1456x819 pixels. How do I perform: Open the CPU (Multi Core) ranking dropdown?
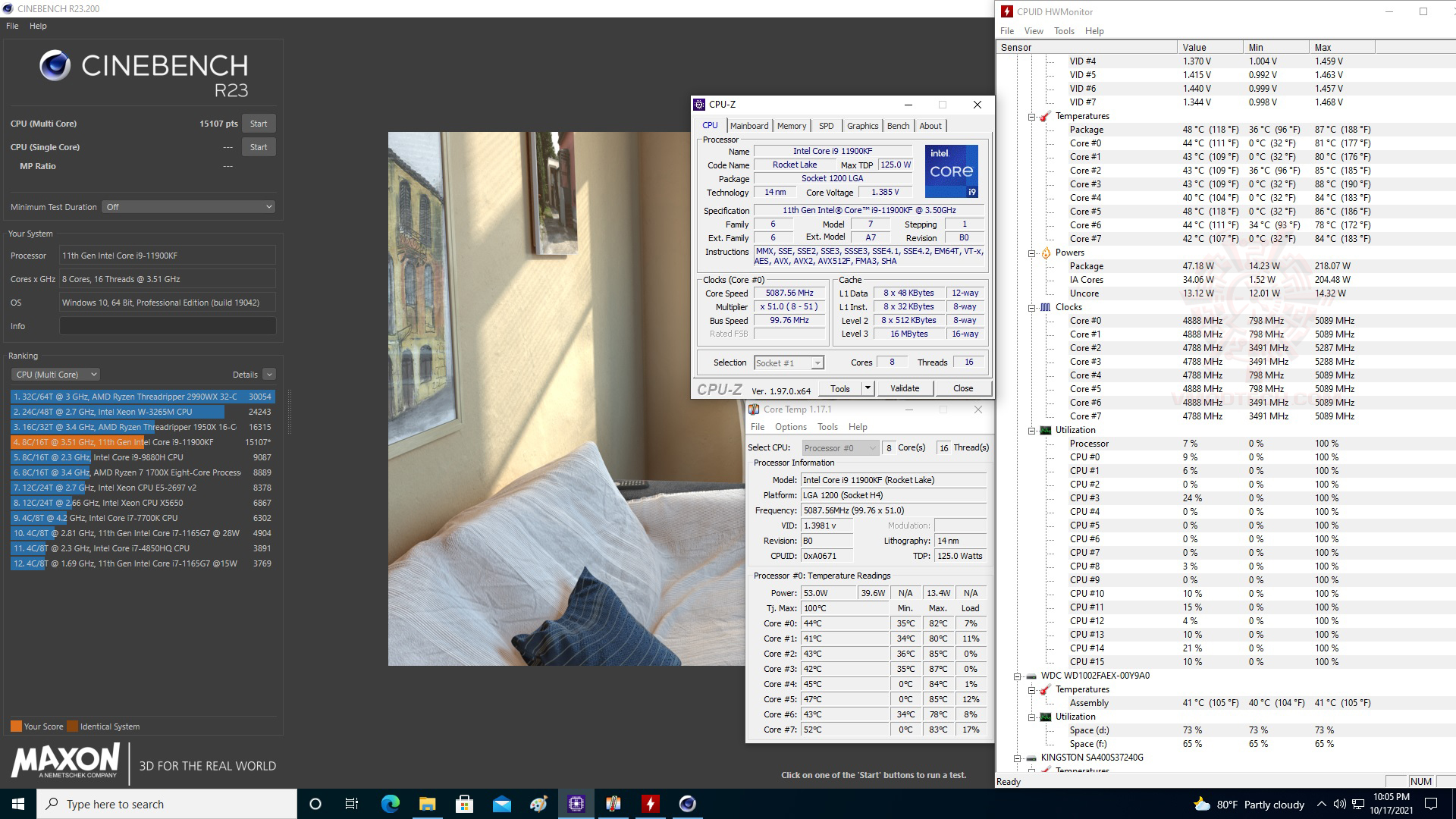[x=55, y=375]
